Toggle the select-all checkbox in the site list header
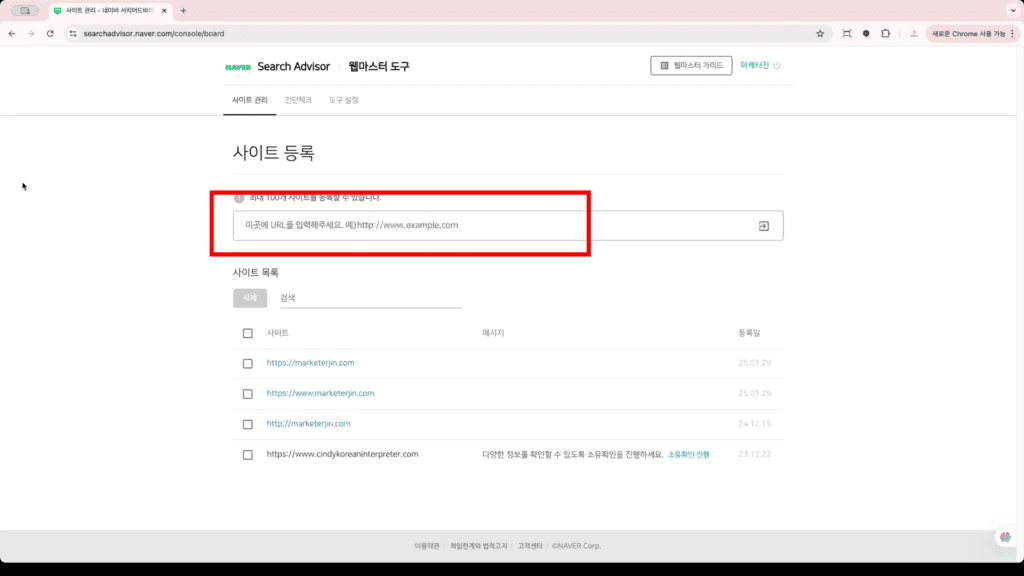 tap(247, 333)
